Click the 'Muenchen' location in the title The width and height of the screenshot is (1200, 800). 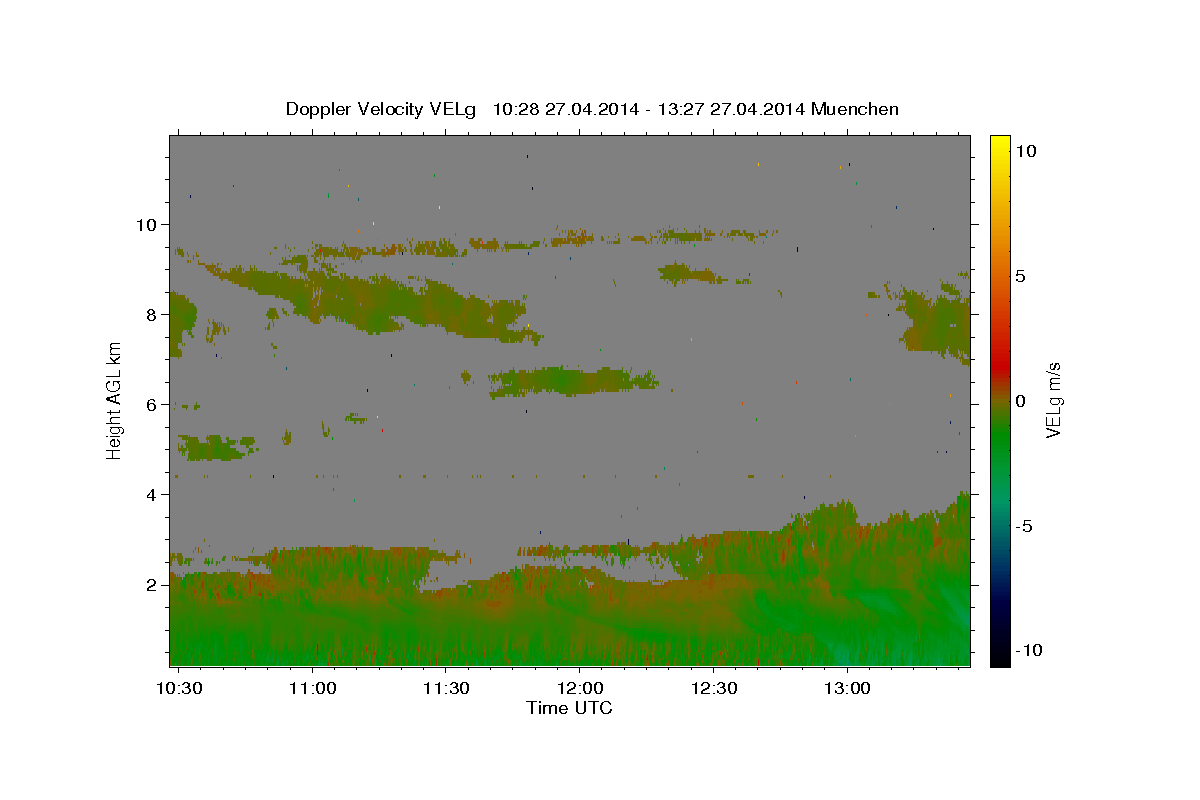point(855,109)
